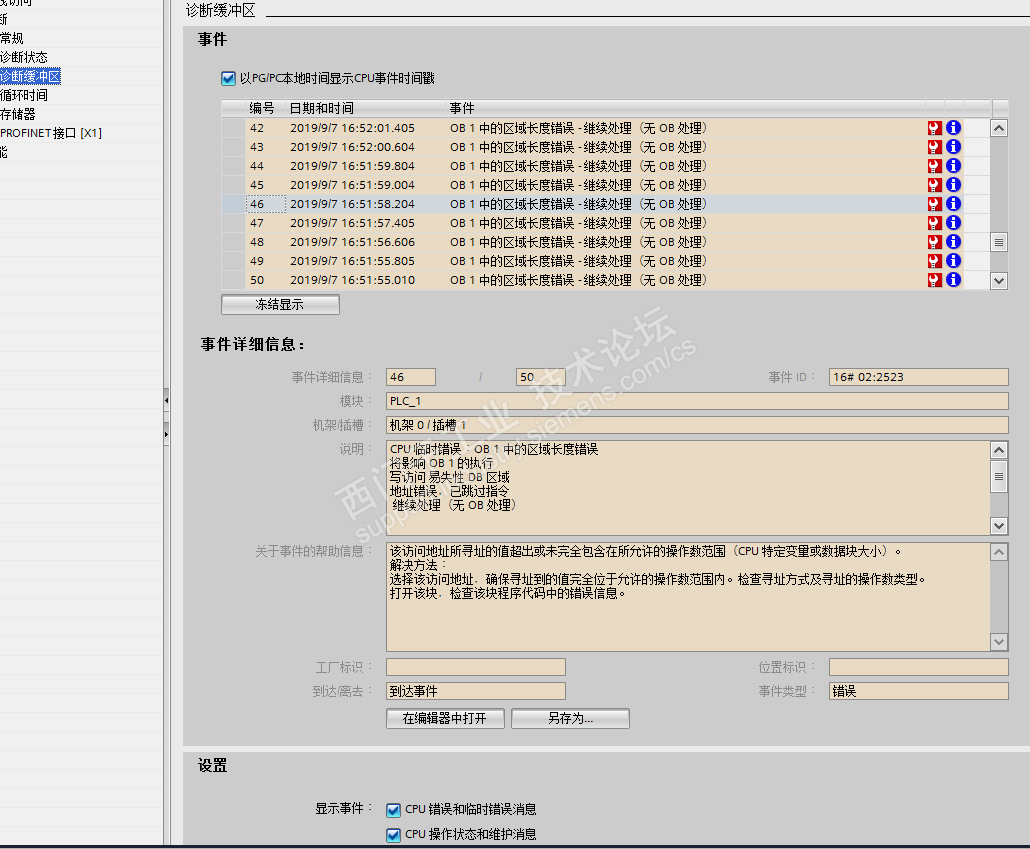The image size is (1030, 849).
Task: Select event row 49 at 16:51:55.805
Action: 605,262
